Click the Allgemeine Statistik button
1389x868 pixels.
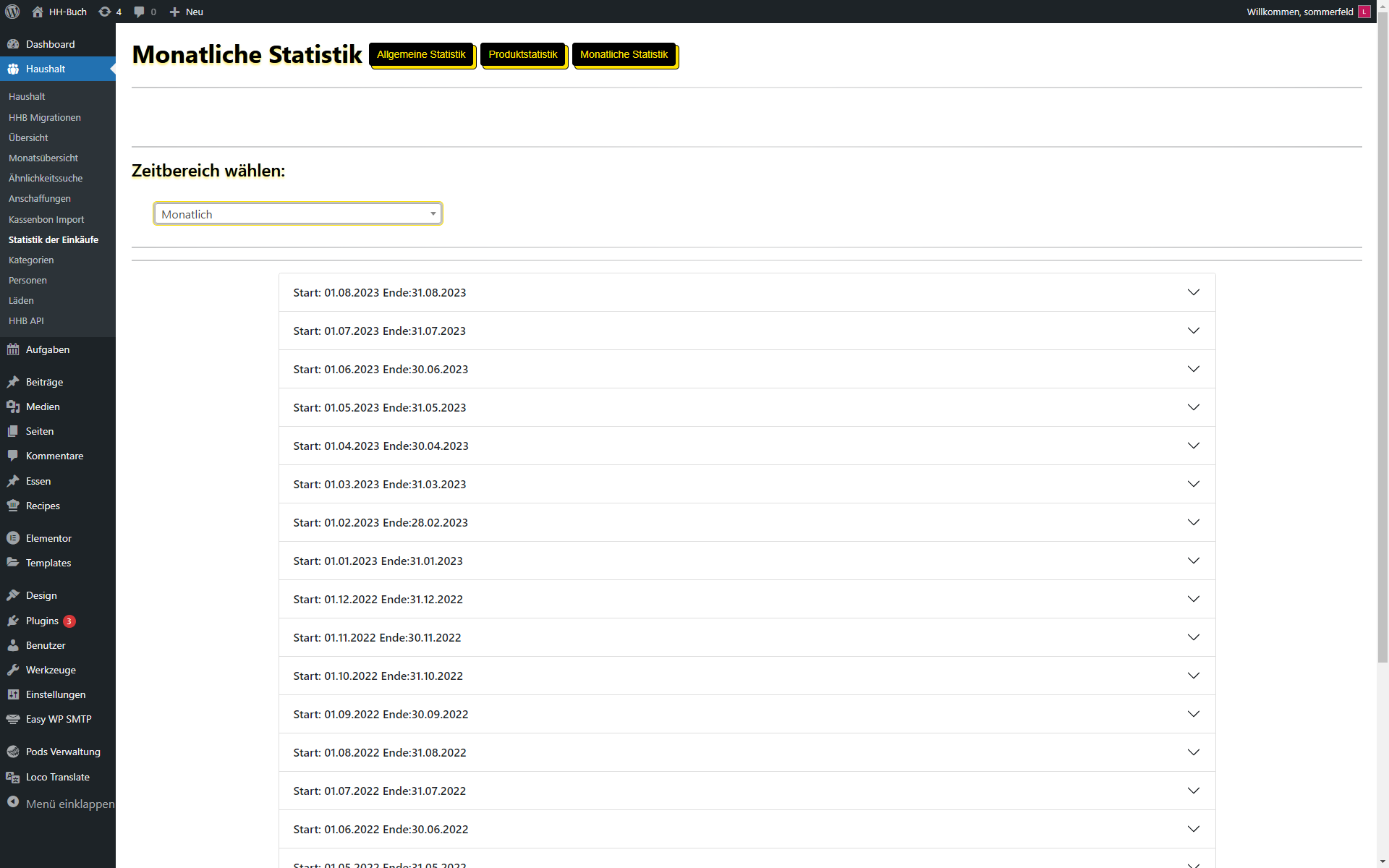421,55
